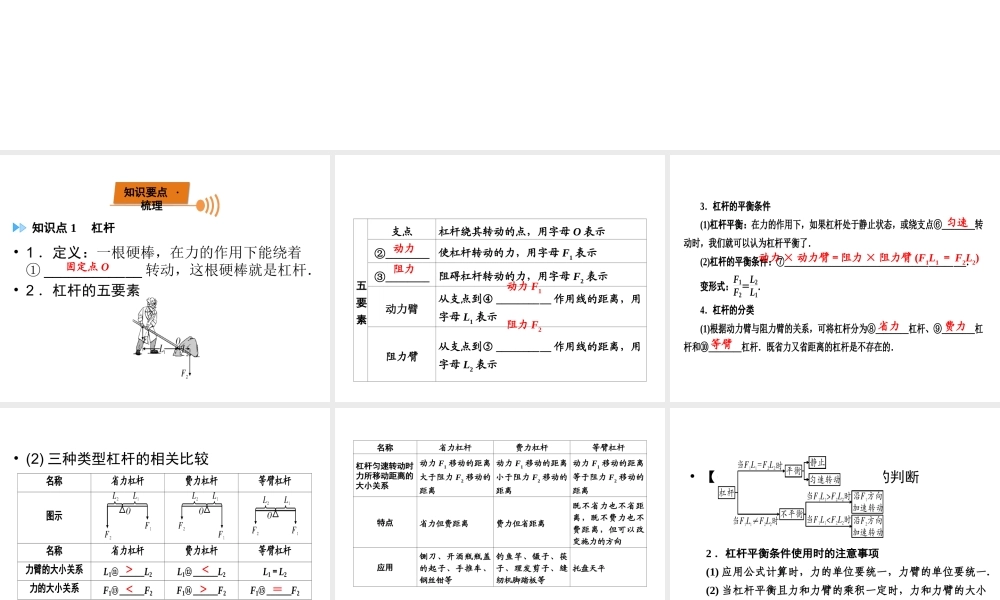The width and height of the screenshot is (1000, 600).
Task: Select the heading 3. 杠杆的平衡条件
Action: tap(735, 206)
